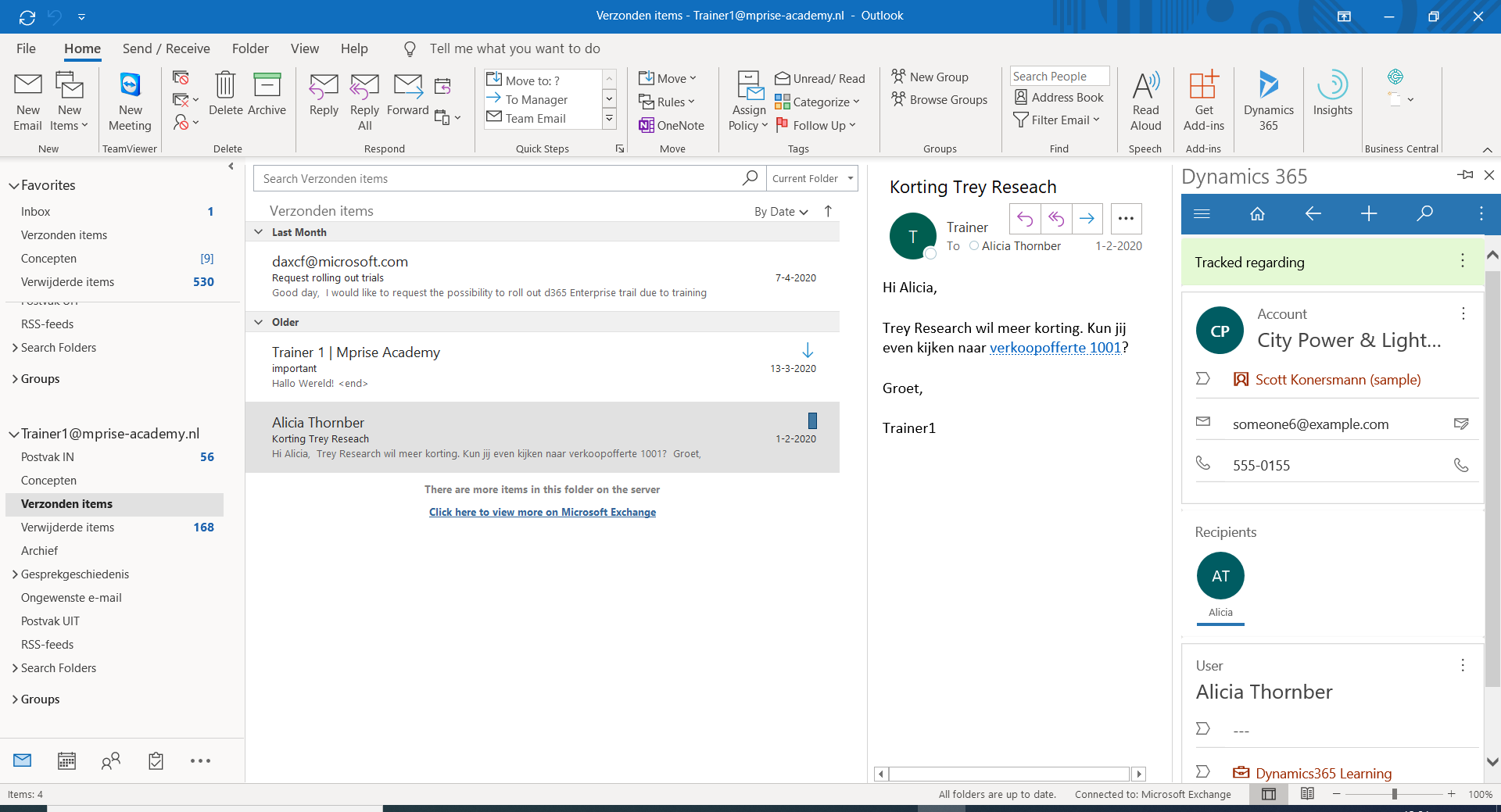
Task: Open the Dynamics 365 pane hamburger menu
Action: tap(1202, 213)
